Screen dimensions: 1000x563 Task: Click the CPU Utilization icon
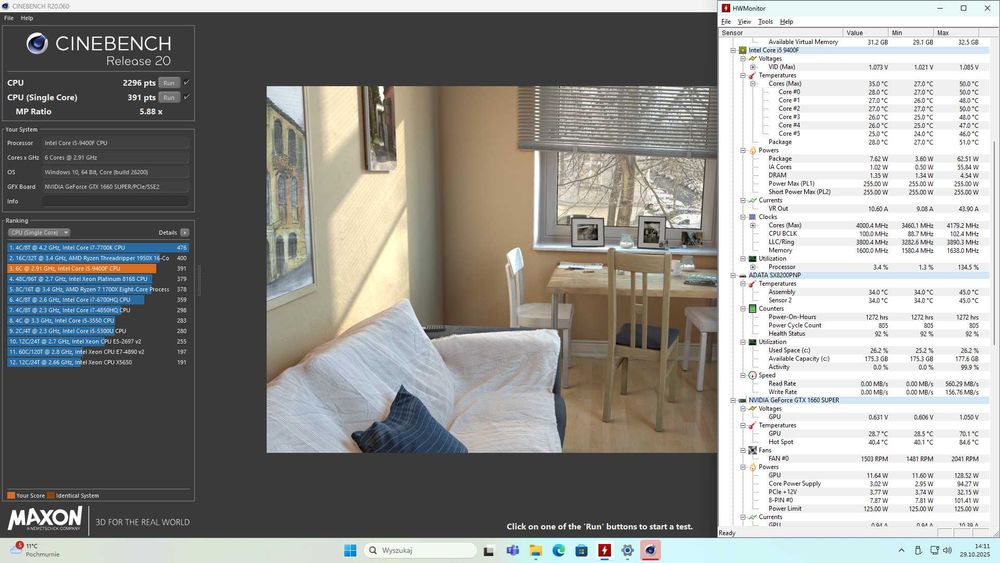753,259
